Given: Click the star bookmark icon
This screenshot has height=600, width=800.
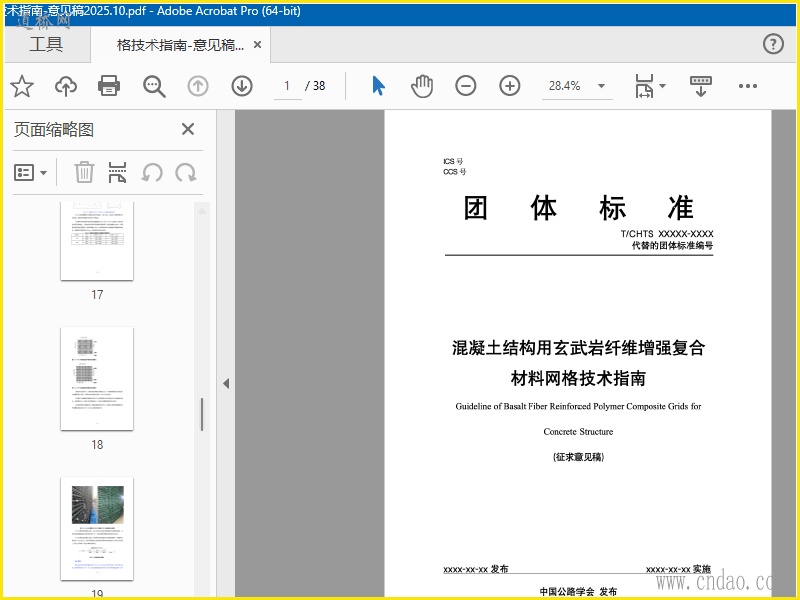Looking at the screenshot, I should [x=22, y=86].
